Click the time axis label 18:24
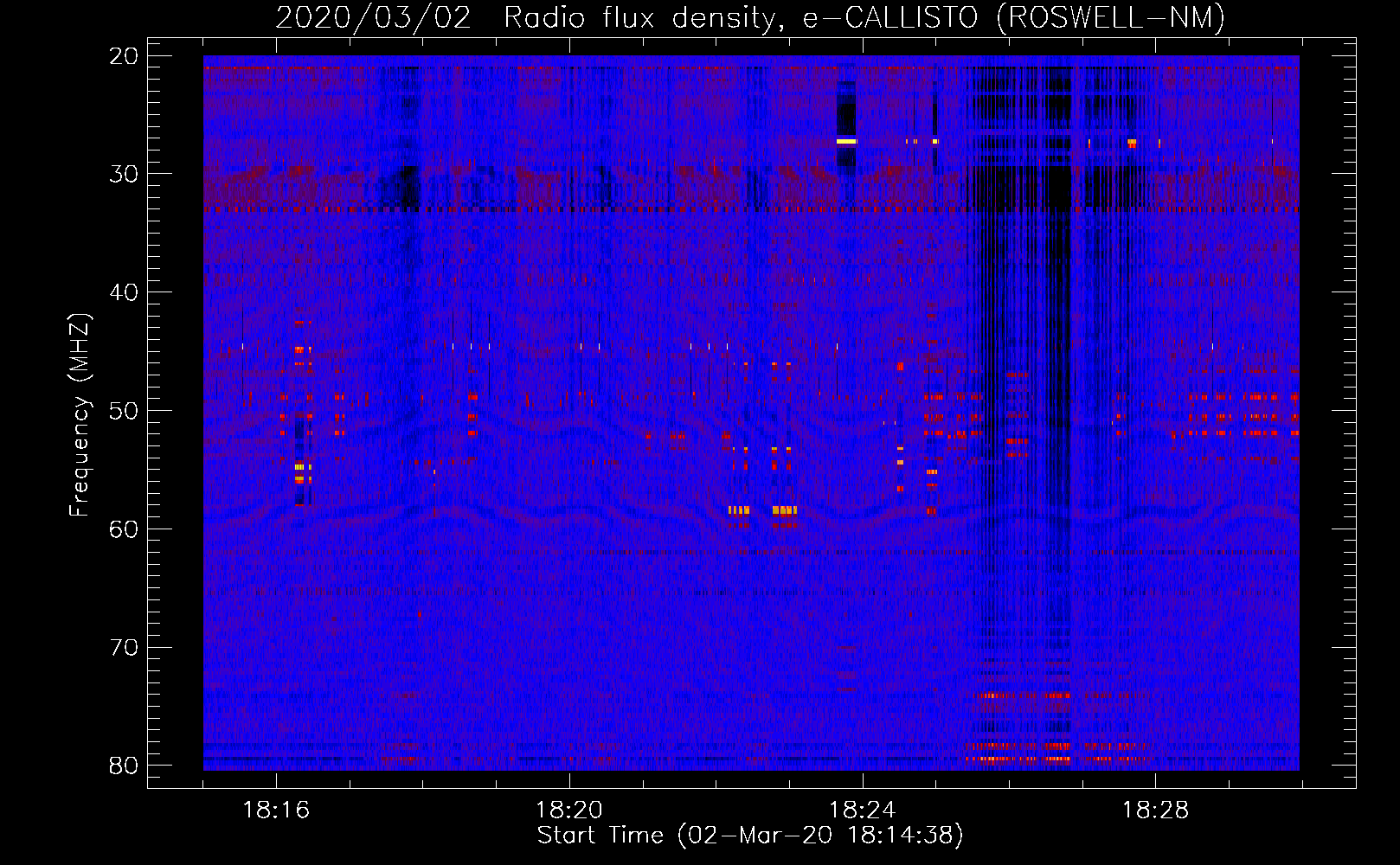Screen dimensions: 1400x865 click(x=863, y=811)
